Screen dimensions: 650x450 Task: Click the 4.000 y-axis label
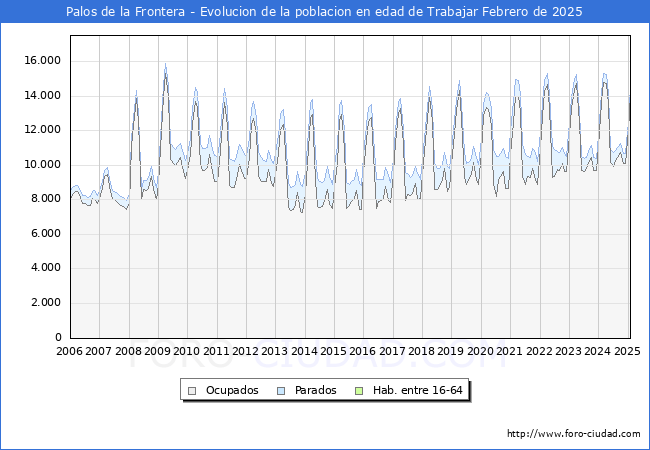pos(46,268)
